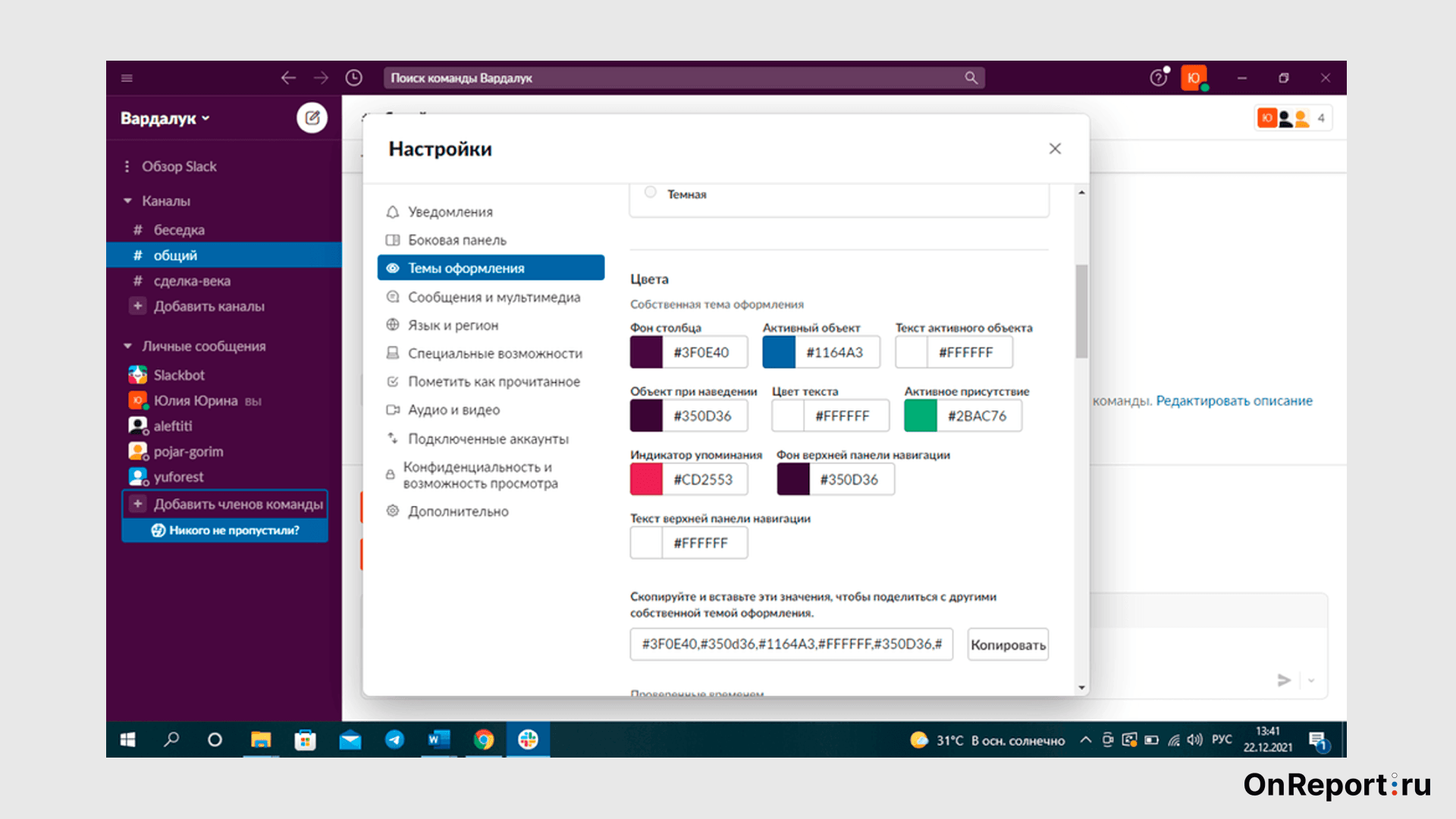Click the plus icon beside Добавить членов команды
Viewport: 1456px width, 819px height.
click(138, 504)
